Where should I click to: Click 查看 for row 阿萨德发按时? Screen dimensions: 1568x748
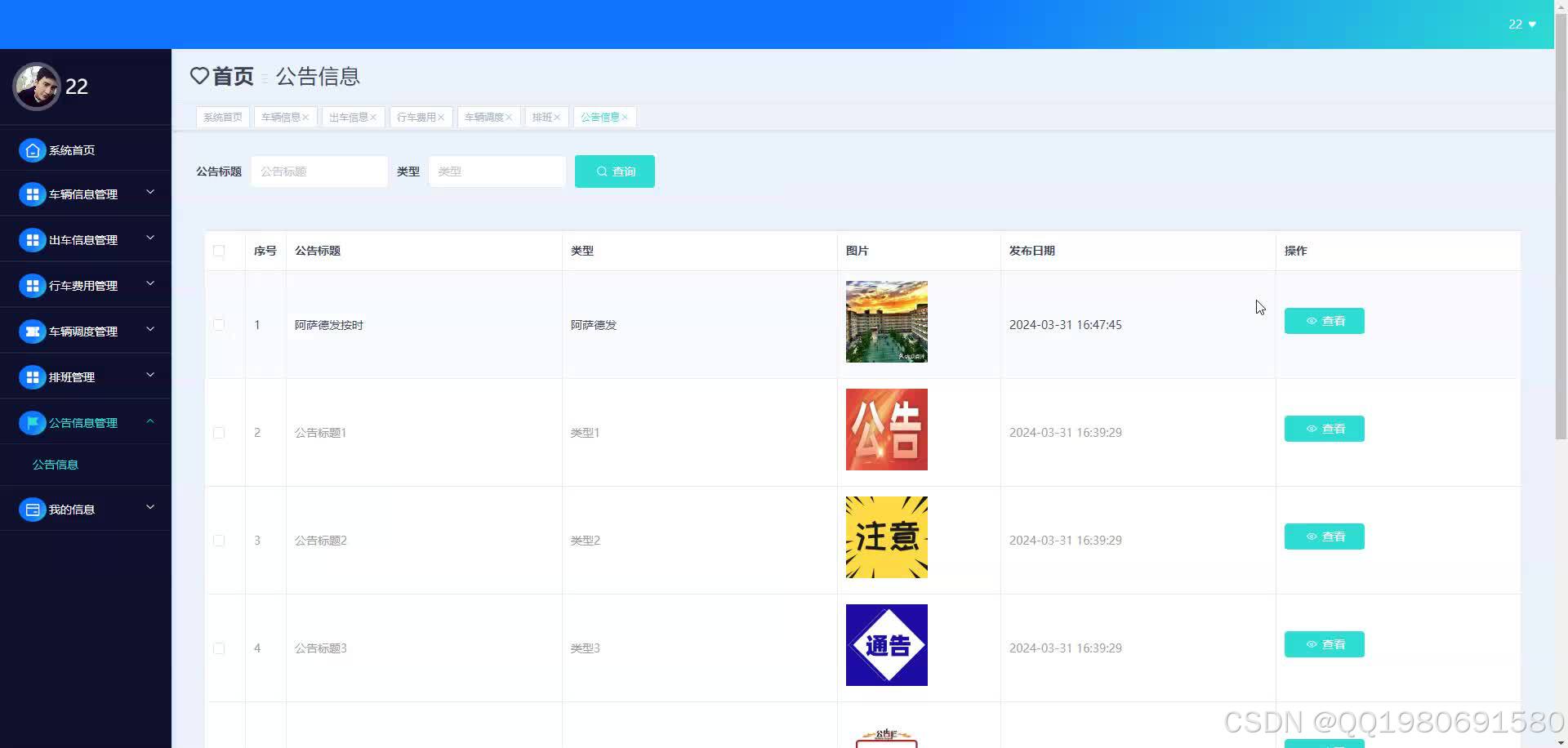[1325, 321]
